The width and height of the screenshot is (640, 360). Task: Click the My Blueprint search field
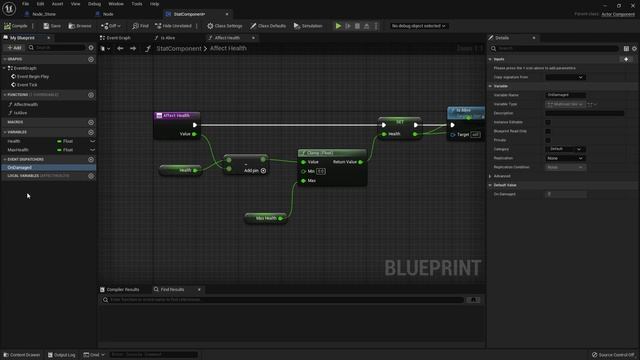(57, 48)
